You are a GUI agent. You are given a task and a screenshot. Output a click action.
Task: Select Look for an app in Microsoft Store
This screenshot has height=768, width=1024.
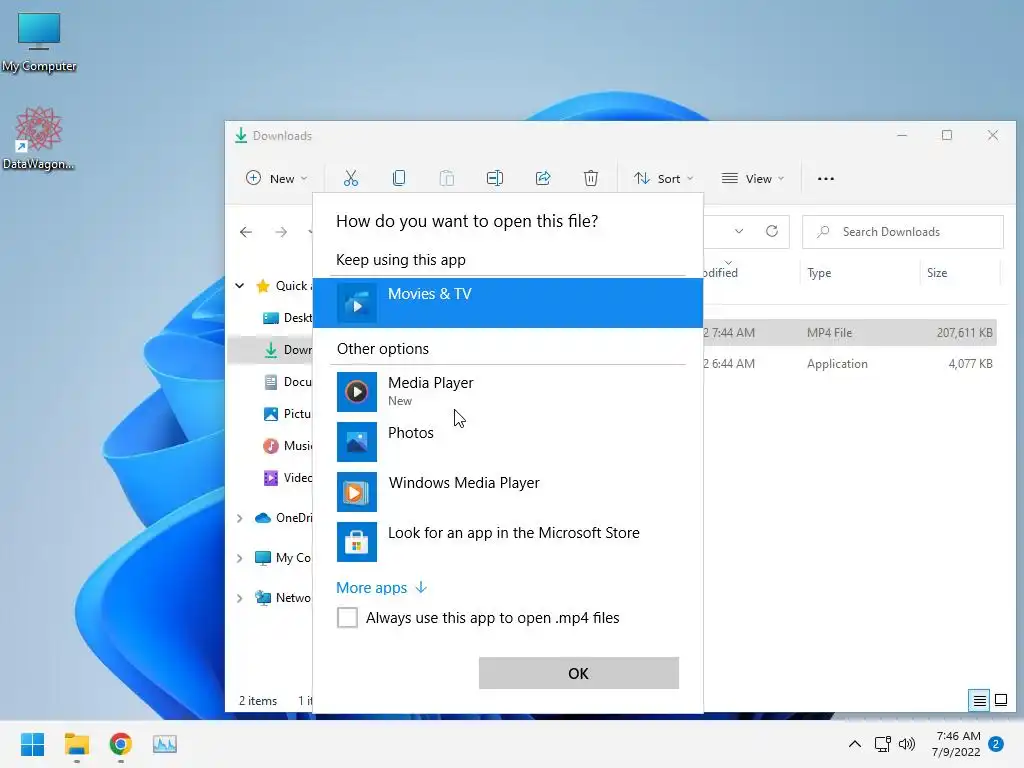tap(508, 541)
